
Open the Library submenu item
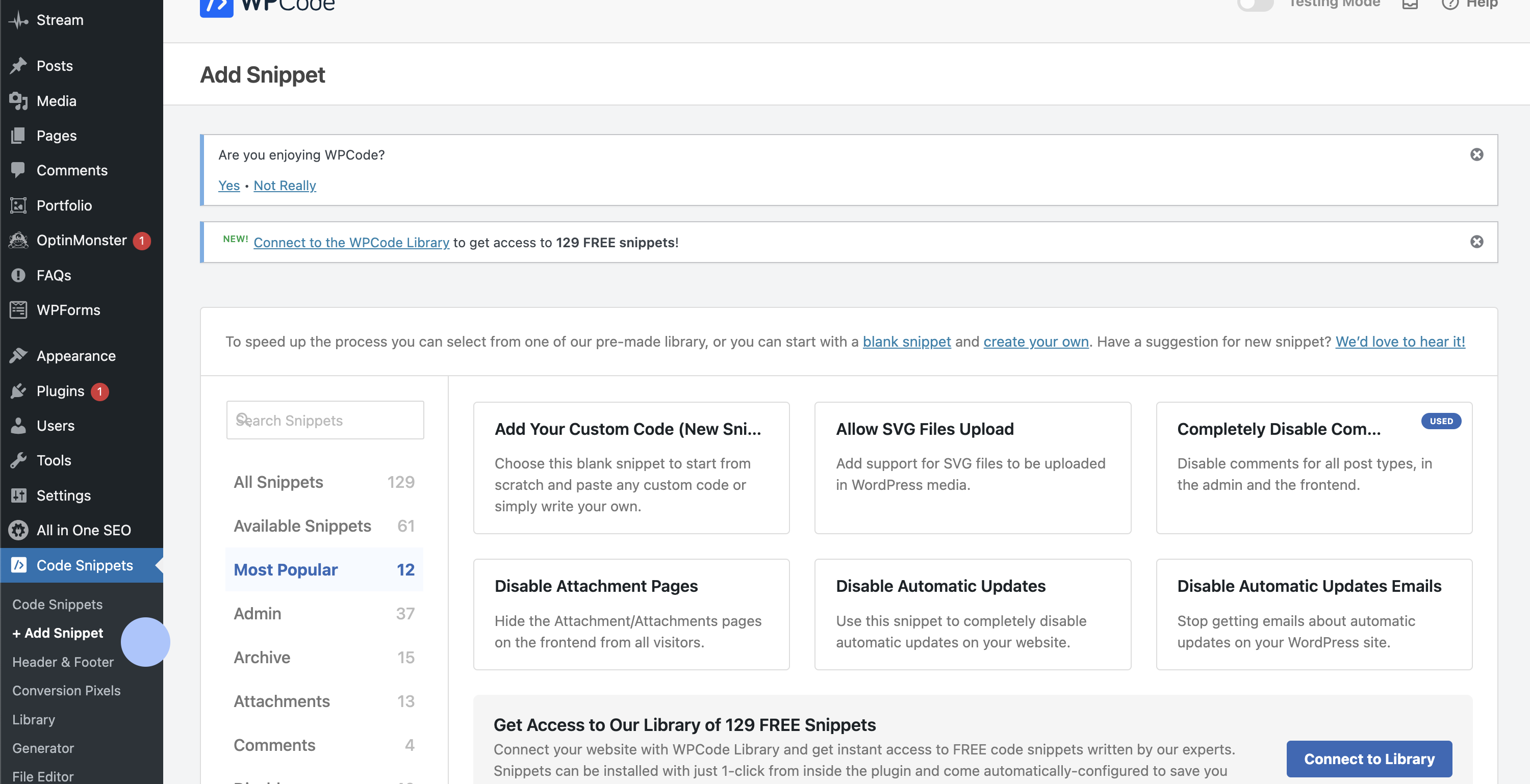click(34, 720)
